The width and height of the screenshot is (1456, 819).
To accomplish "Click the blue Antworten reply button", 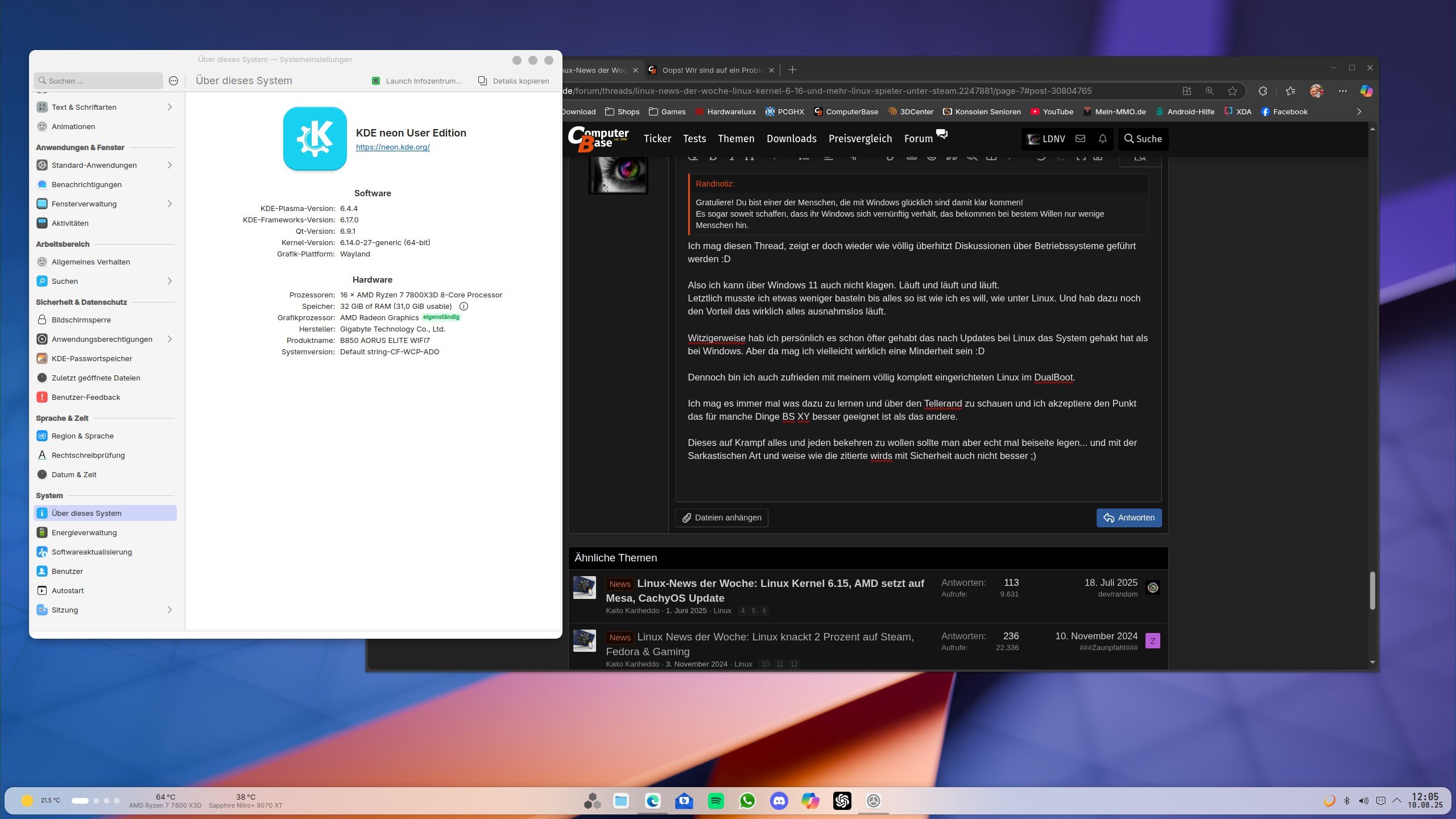I will pos(1128,518).
